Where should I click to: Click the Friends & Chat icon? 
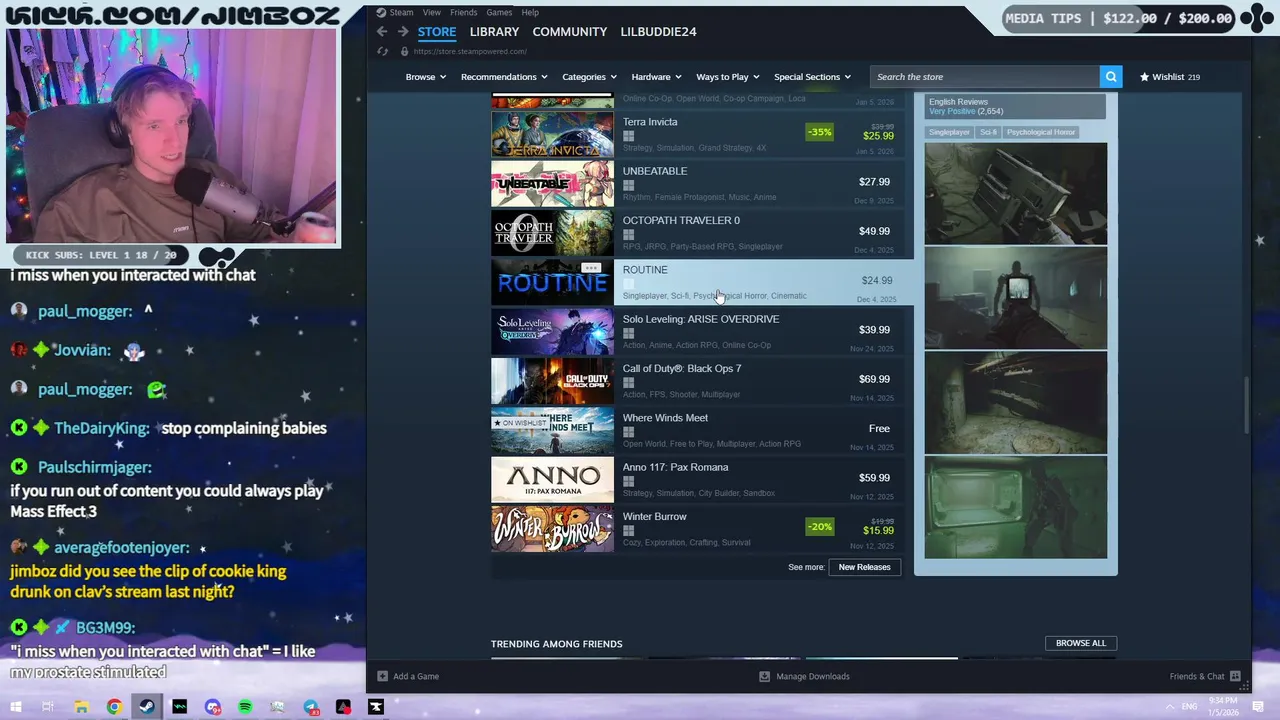point(1235,676)
